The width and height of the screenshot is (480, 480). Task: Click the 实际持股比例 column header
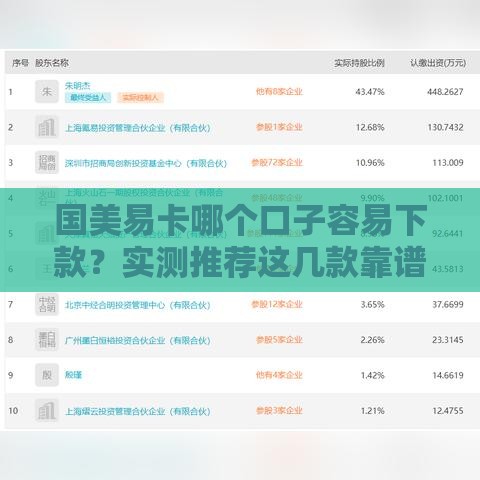click(x=359, y=63)
